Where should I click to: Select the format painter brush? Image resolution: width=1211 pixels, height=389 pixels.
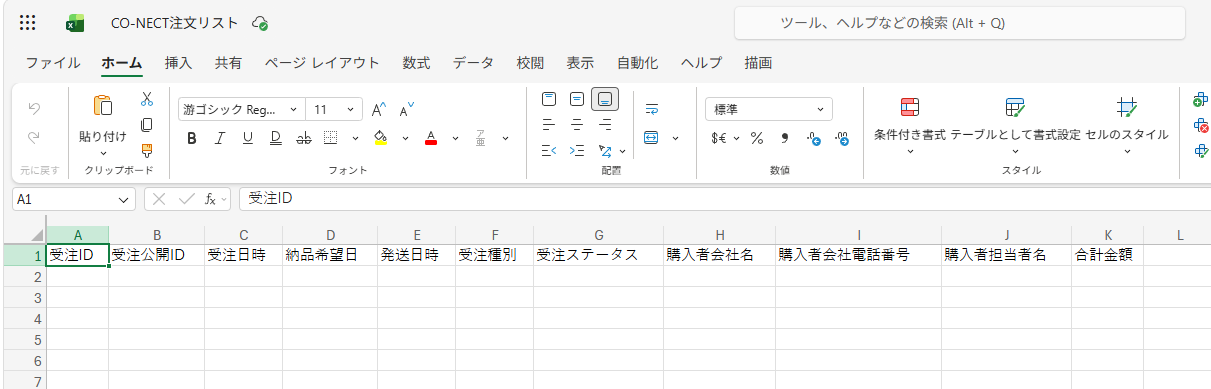click(147, 151)
